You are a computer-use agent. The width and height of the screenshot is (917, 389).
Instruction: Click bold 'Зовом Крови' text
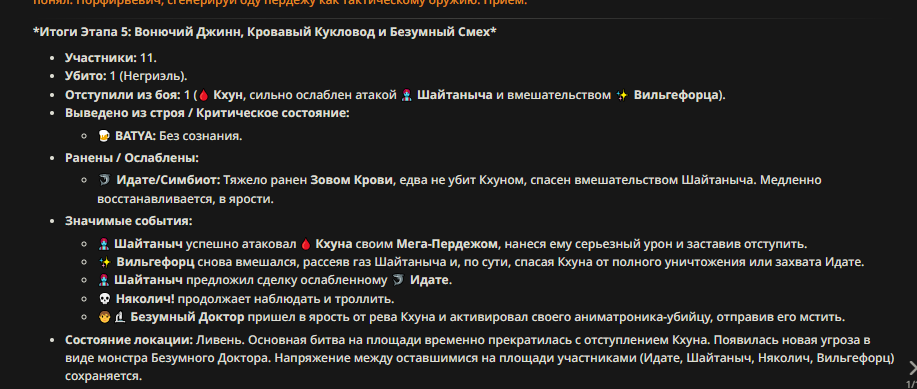(351, 180)
